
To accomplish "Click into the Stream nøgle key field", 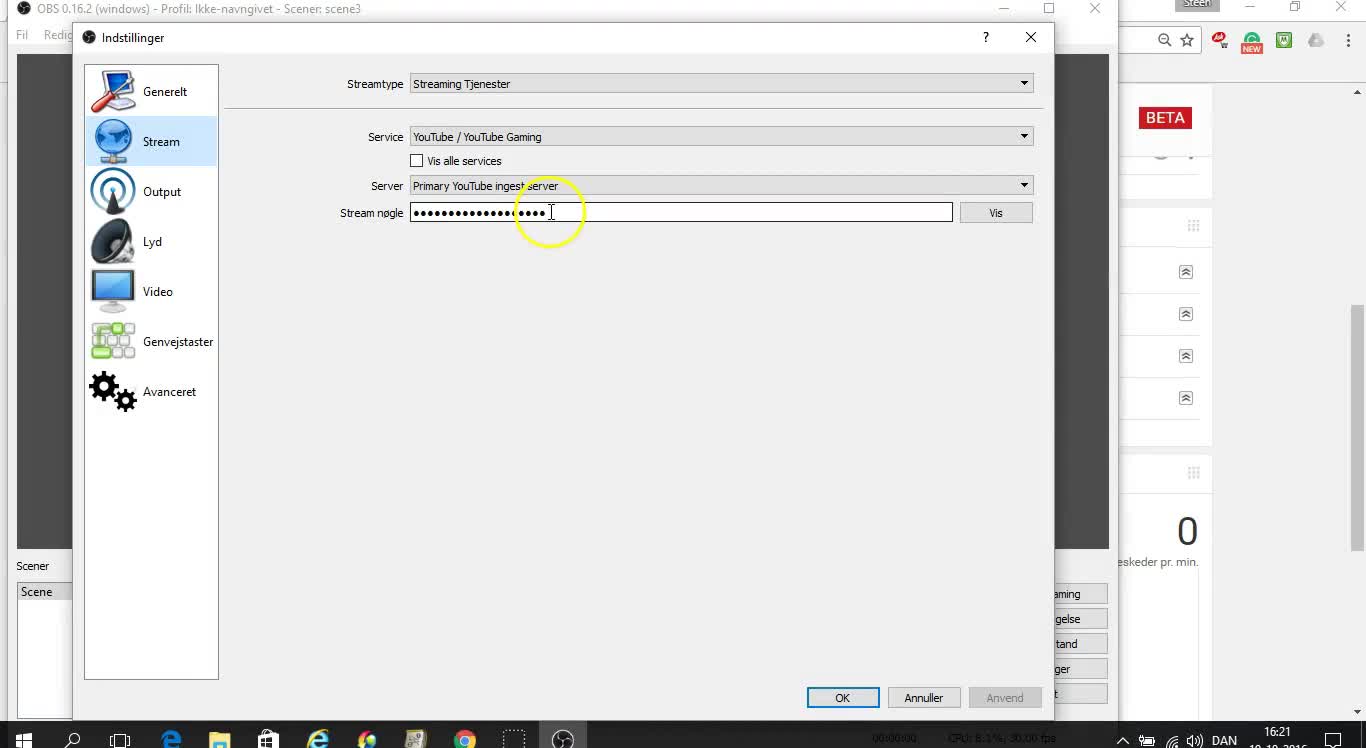I will (681, 212).
